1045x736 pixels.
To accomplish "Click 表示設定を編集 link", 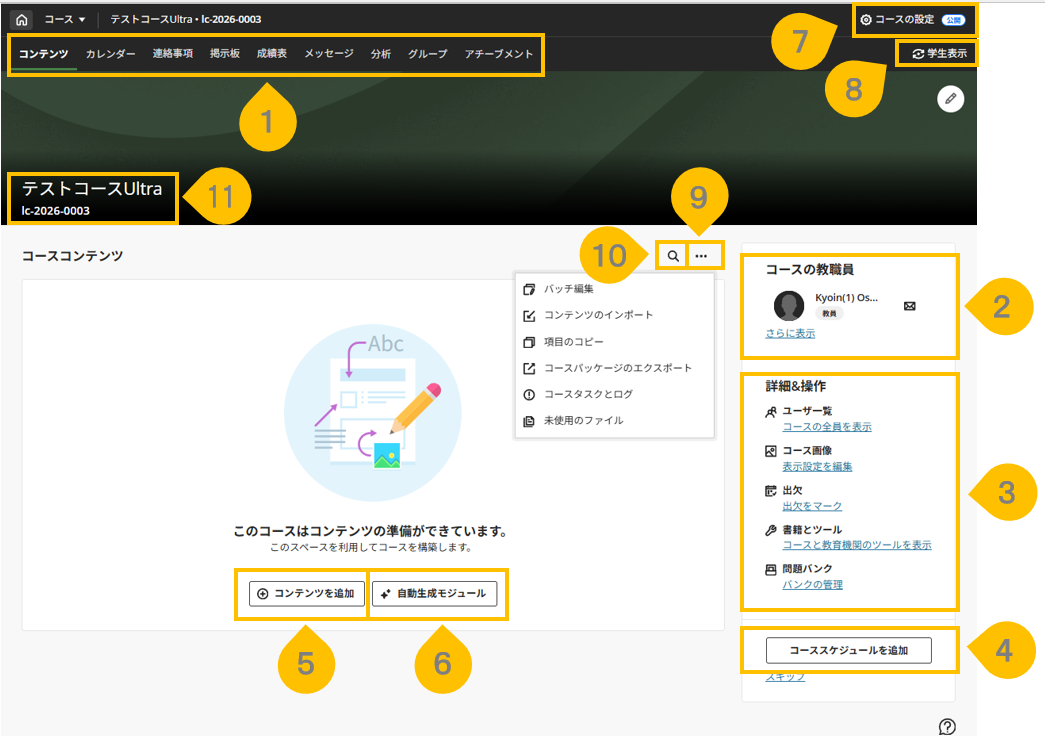I will [817, 467].
